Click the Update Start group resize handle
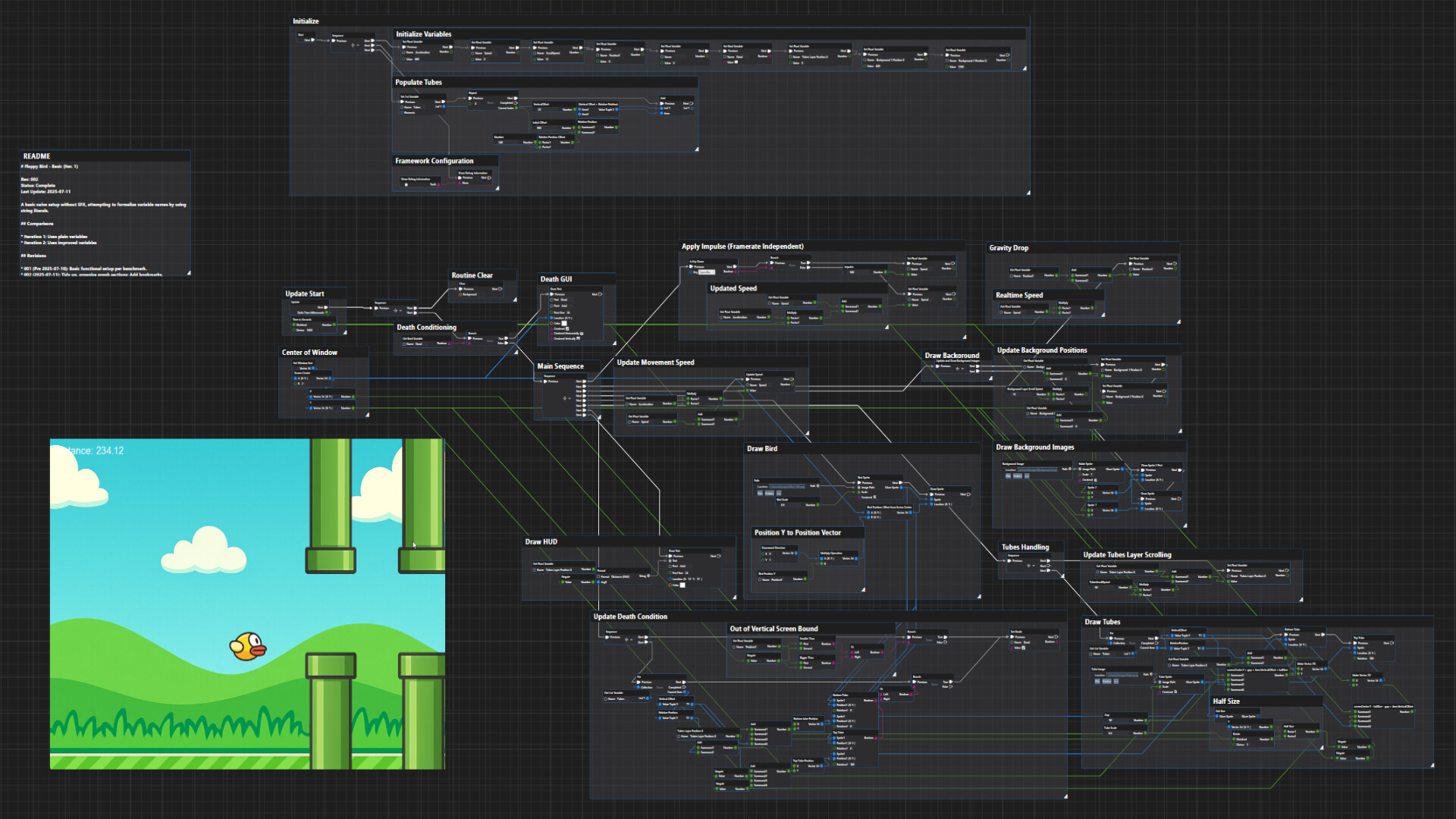This screenshot has width=1456, height=819. [344, 332]
